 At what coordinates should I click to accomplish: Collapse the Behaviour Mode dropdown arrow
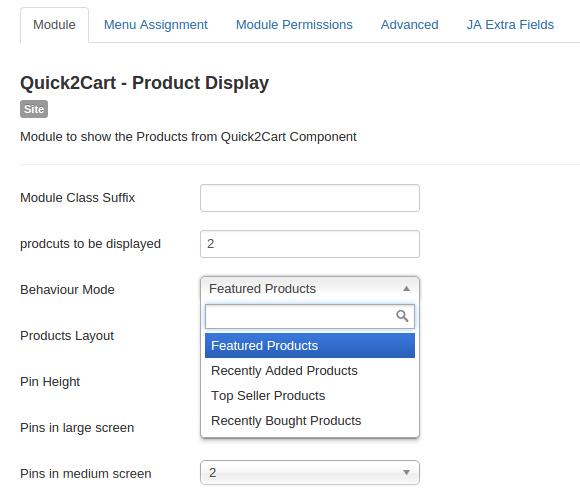[x=406, y=289]
